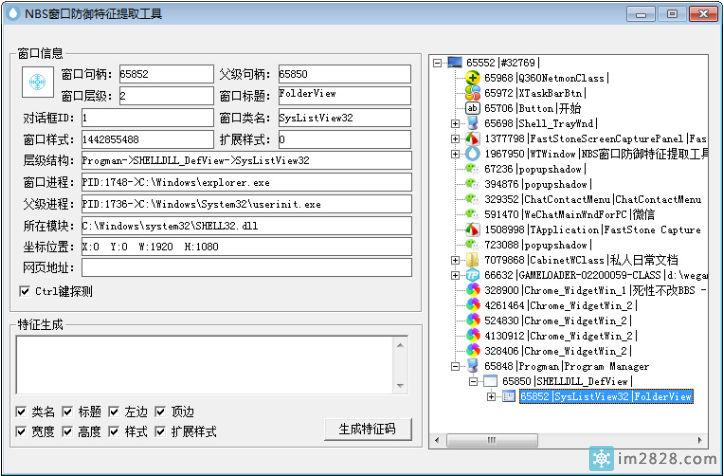Collapse the root 65552 #32769 node
The width and height of the screenshot is (724, 476).
pos(438,62)
